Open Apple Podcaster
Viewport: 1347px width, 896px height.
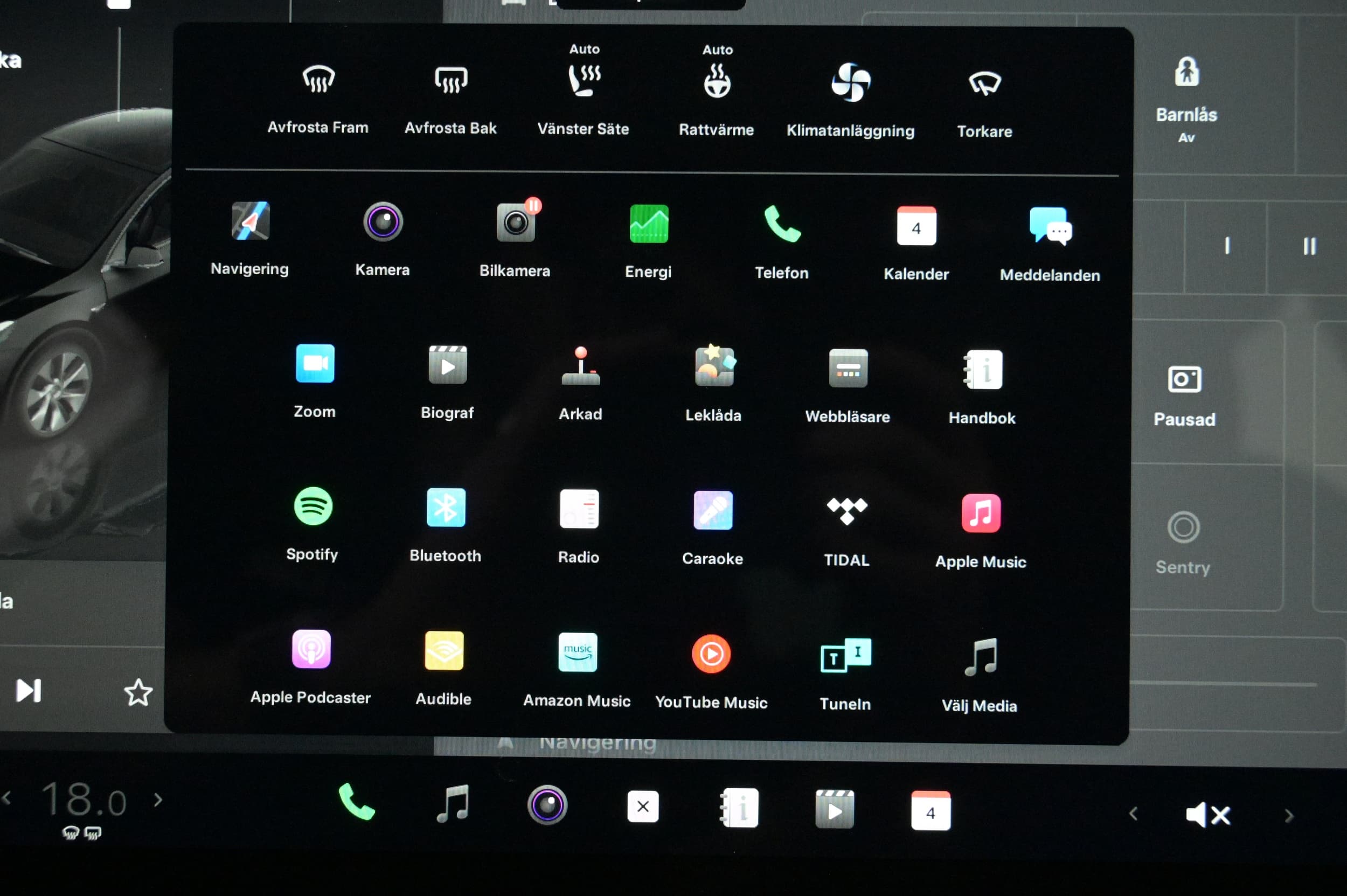311,668
